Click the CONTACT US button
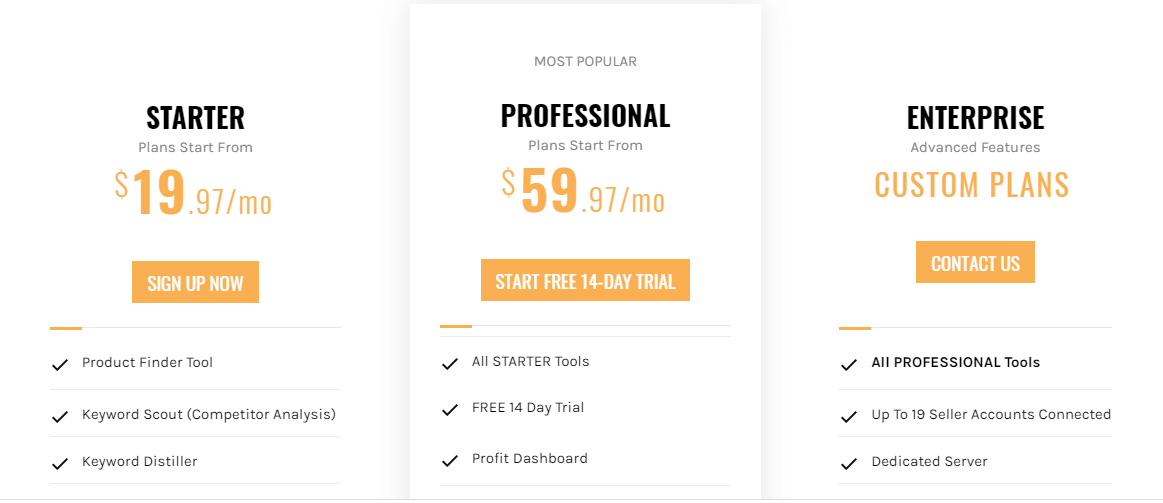The width and height of the screenshot is (1163, 503). click(975, 262)
